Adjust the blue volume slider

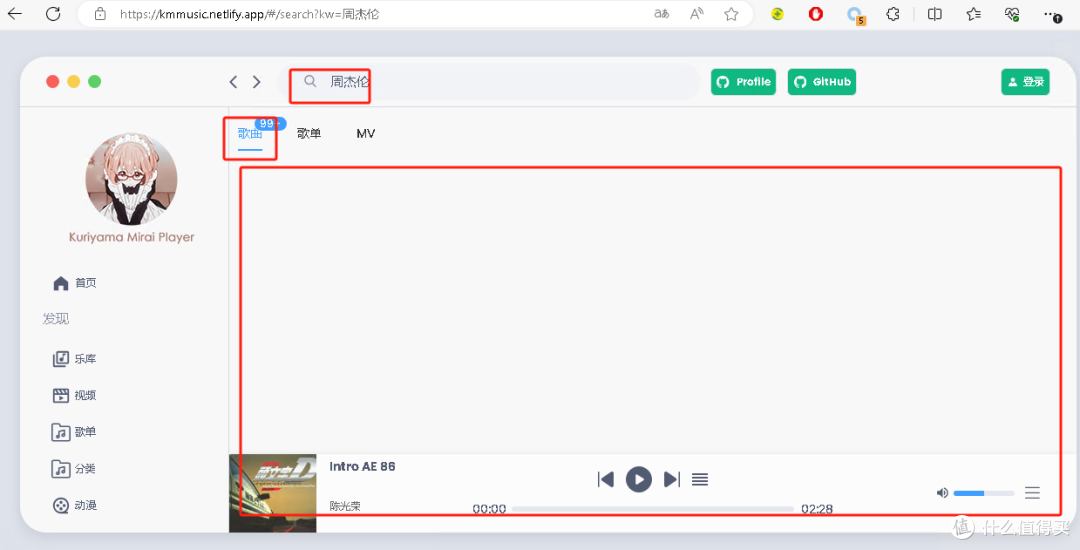click(x=984, y=493)
